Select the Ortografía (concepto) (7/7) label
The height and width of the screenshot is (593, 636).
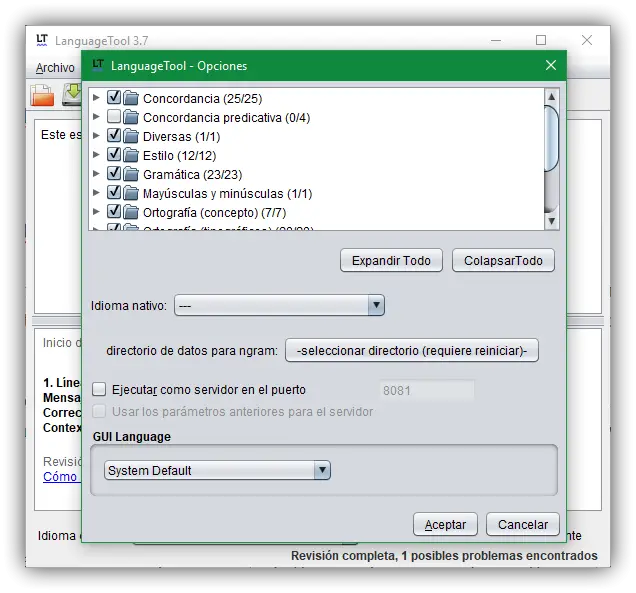tap(214, 213)
